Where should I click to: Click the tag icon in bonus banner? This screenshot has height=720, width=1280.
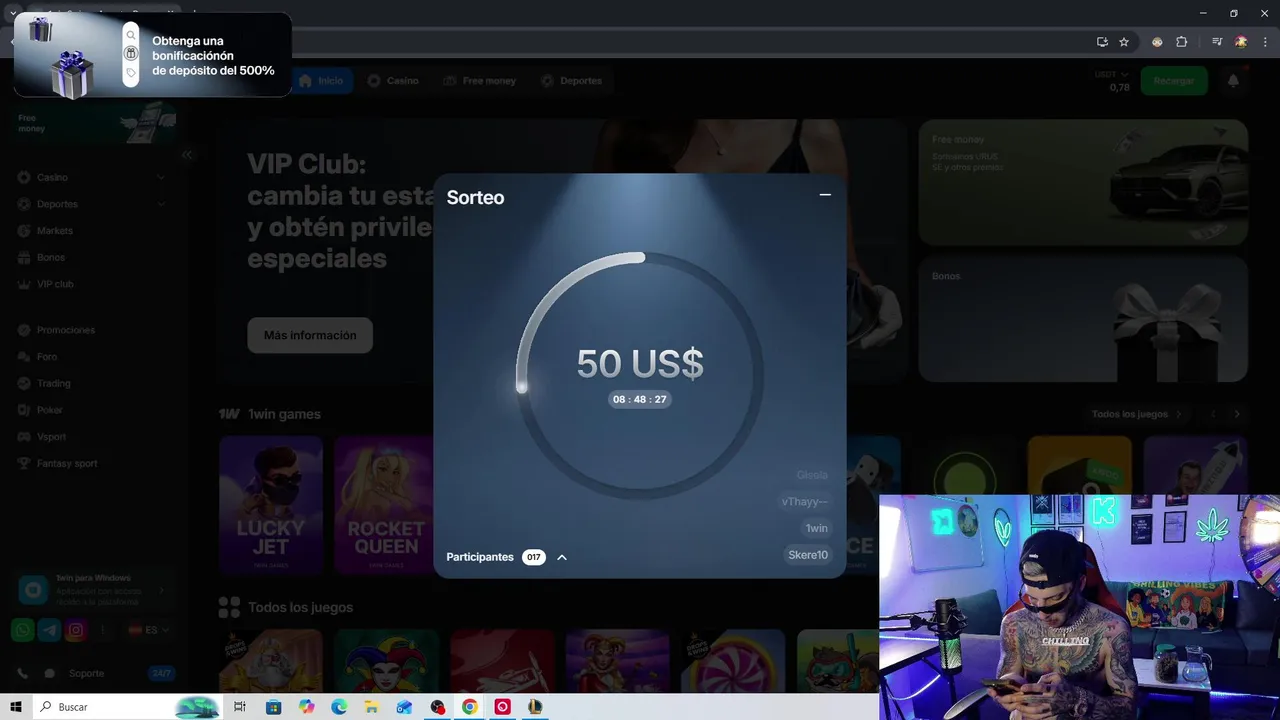pos(131,73)
